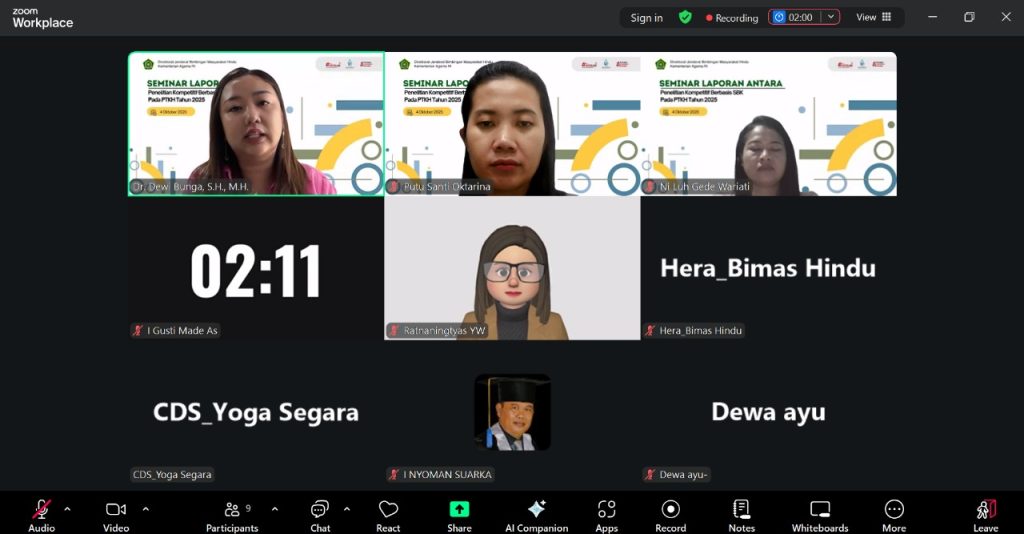The image size is (1024, 534).
Task: Open the React emoji menu
Action: point(388,514)
